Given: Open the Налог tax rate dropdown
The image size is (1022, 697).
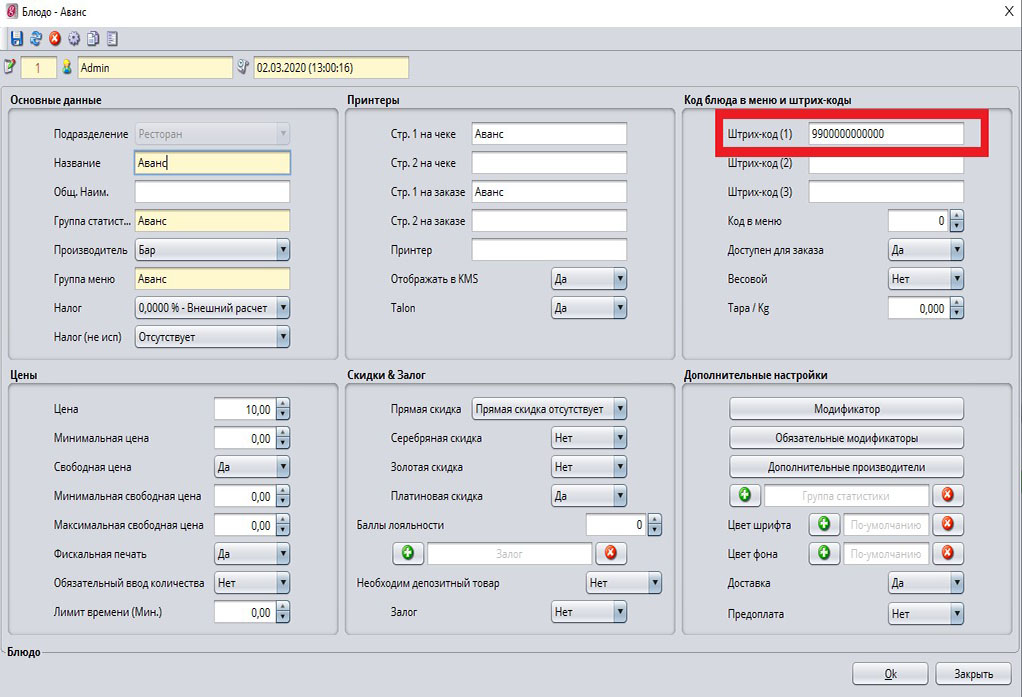Looking at the screenshot, I should tap(282, 308).
